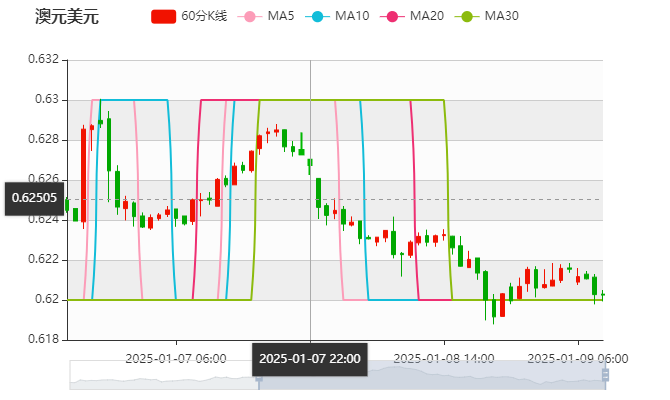670x400 pixels.
Task: Click the green MA30 legend marker
Action: click(467, 17)
